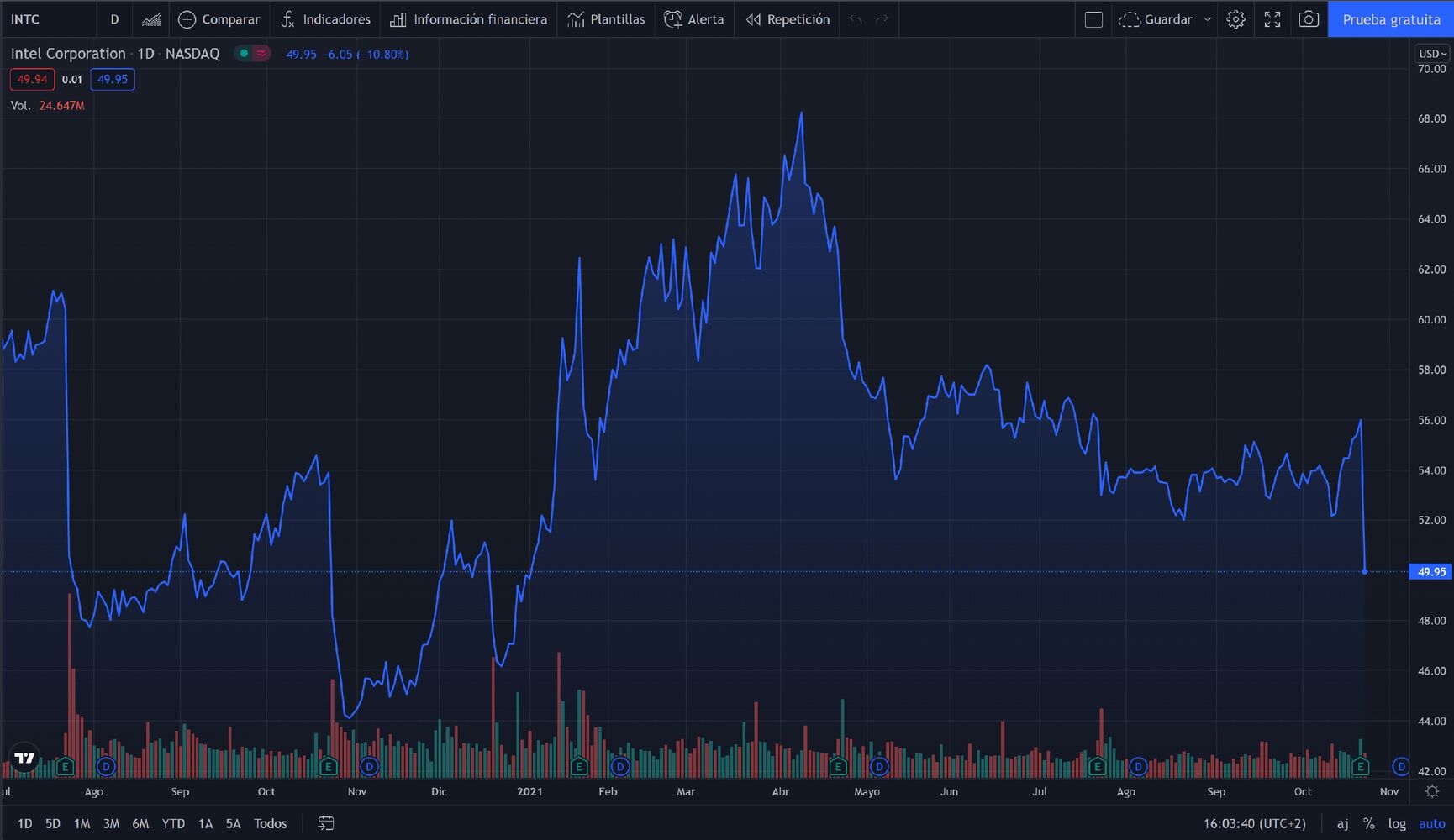Select the YTD range tab
Image resolution: width=1454 pixels, height=840 pixels.
(x=173, y=823)
